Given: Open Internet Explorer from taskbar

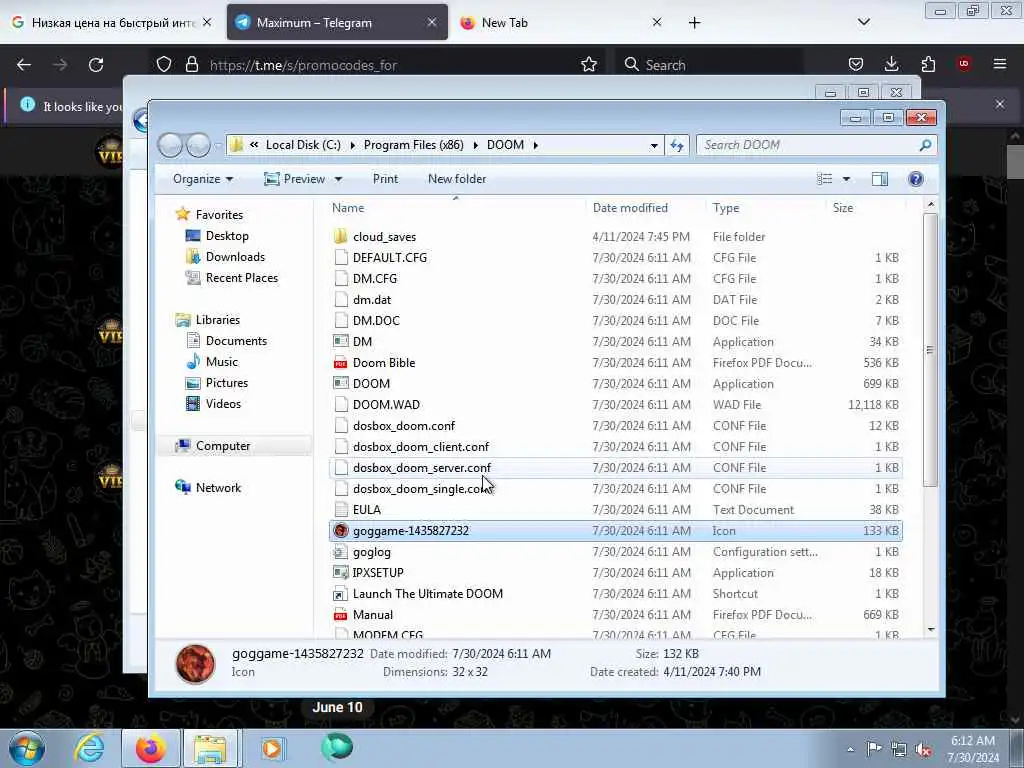Looking at the screenshot, I should point(89,748).
